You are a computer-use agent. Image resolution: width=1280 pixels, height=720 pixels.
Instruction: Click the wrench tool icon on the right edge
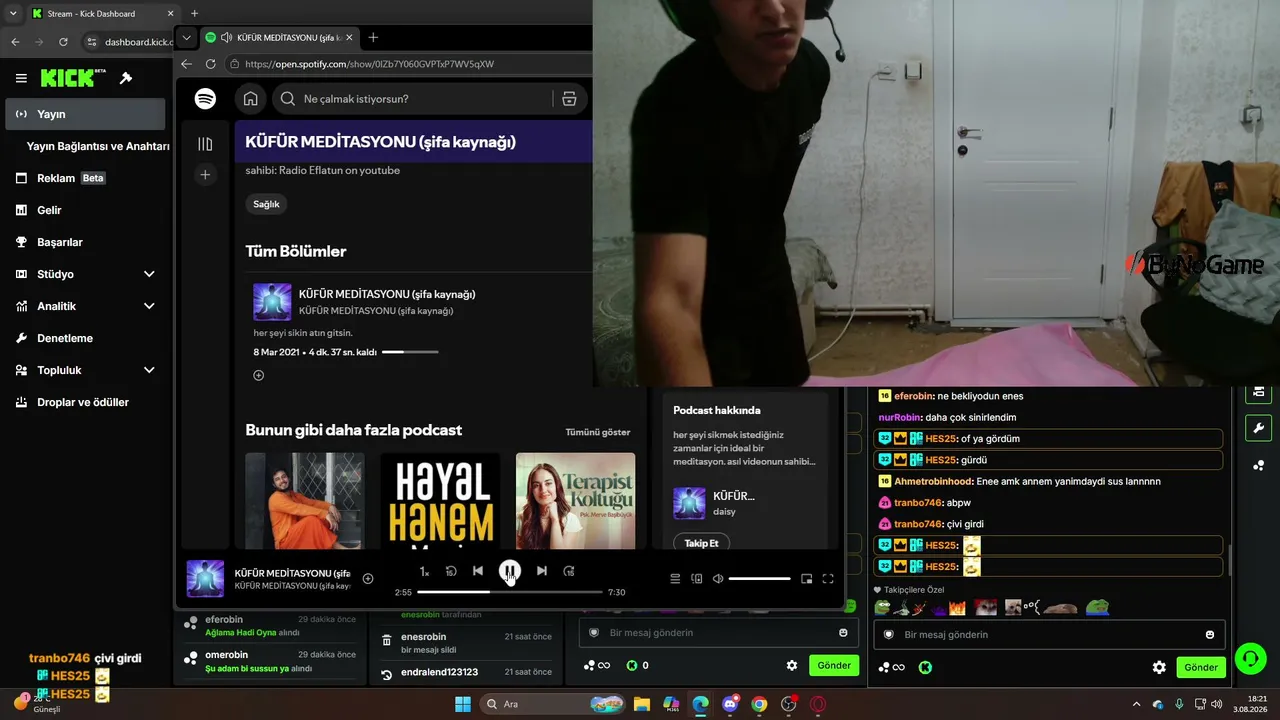1258,428
